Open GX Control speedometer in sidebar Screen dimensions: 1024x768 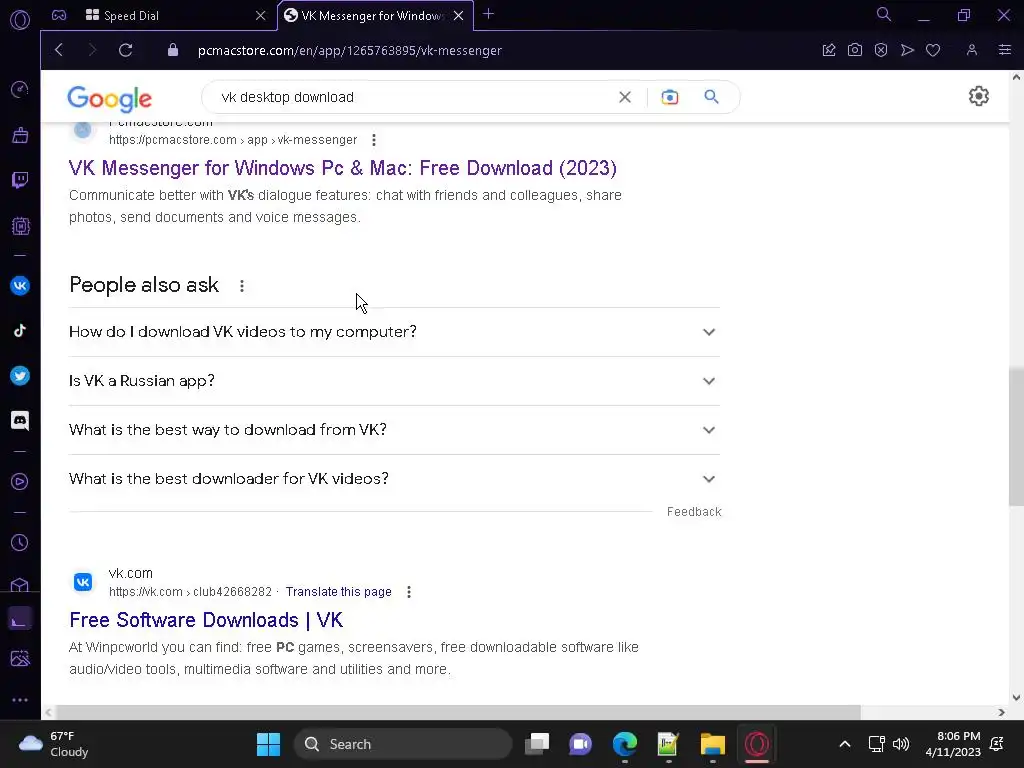pos(20,89)
